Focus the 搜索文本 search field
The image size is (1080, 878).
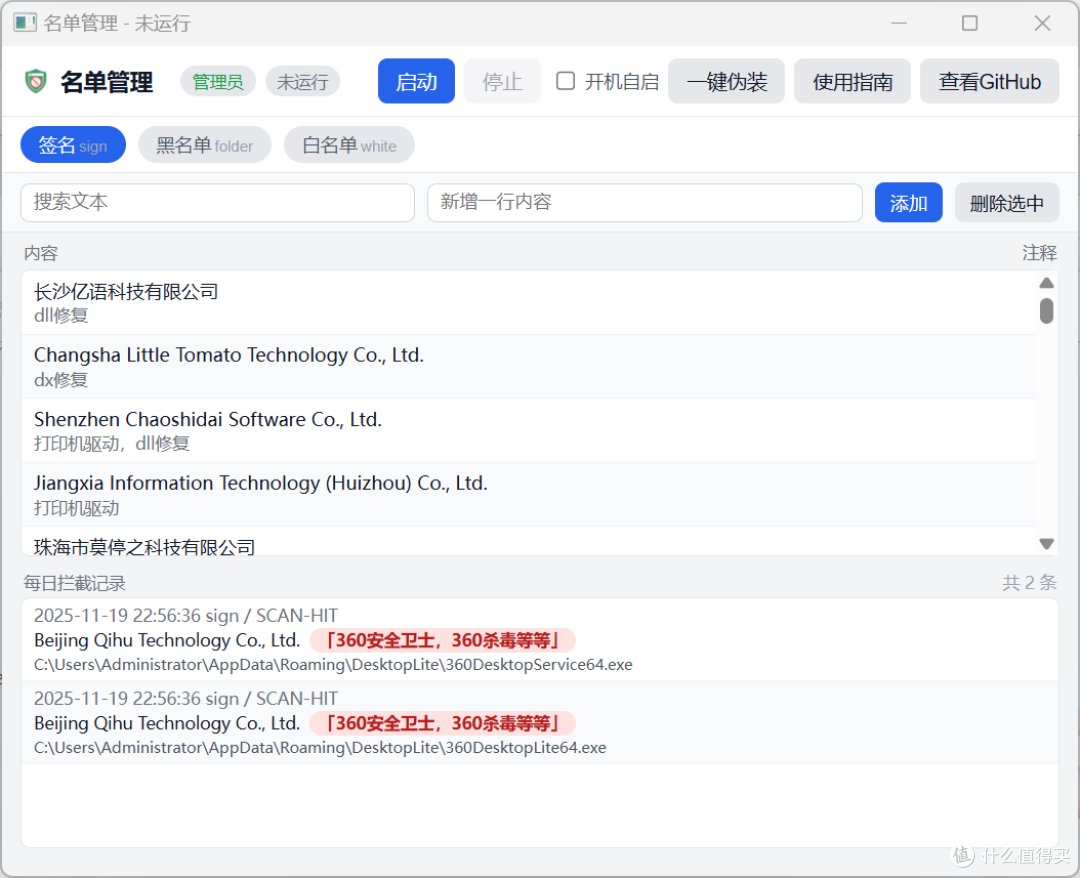click(x=218, y=202)
